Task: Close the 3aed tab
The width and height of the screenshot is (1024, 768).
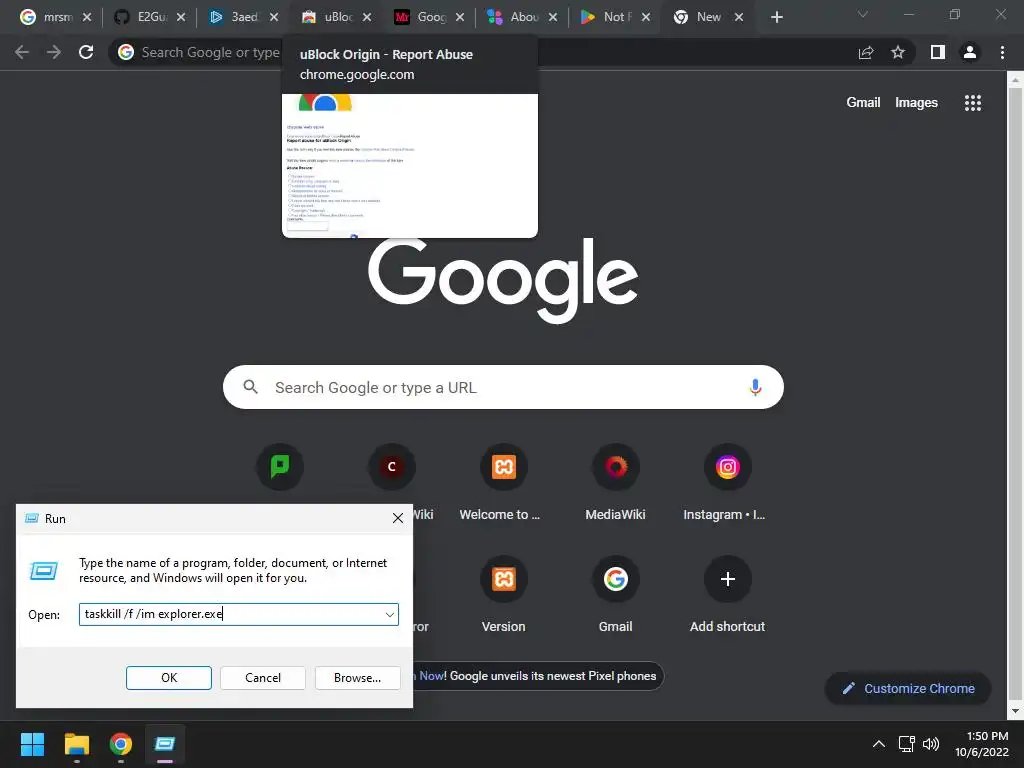Action: coord(274,17)
